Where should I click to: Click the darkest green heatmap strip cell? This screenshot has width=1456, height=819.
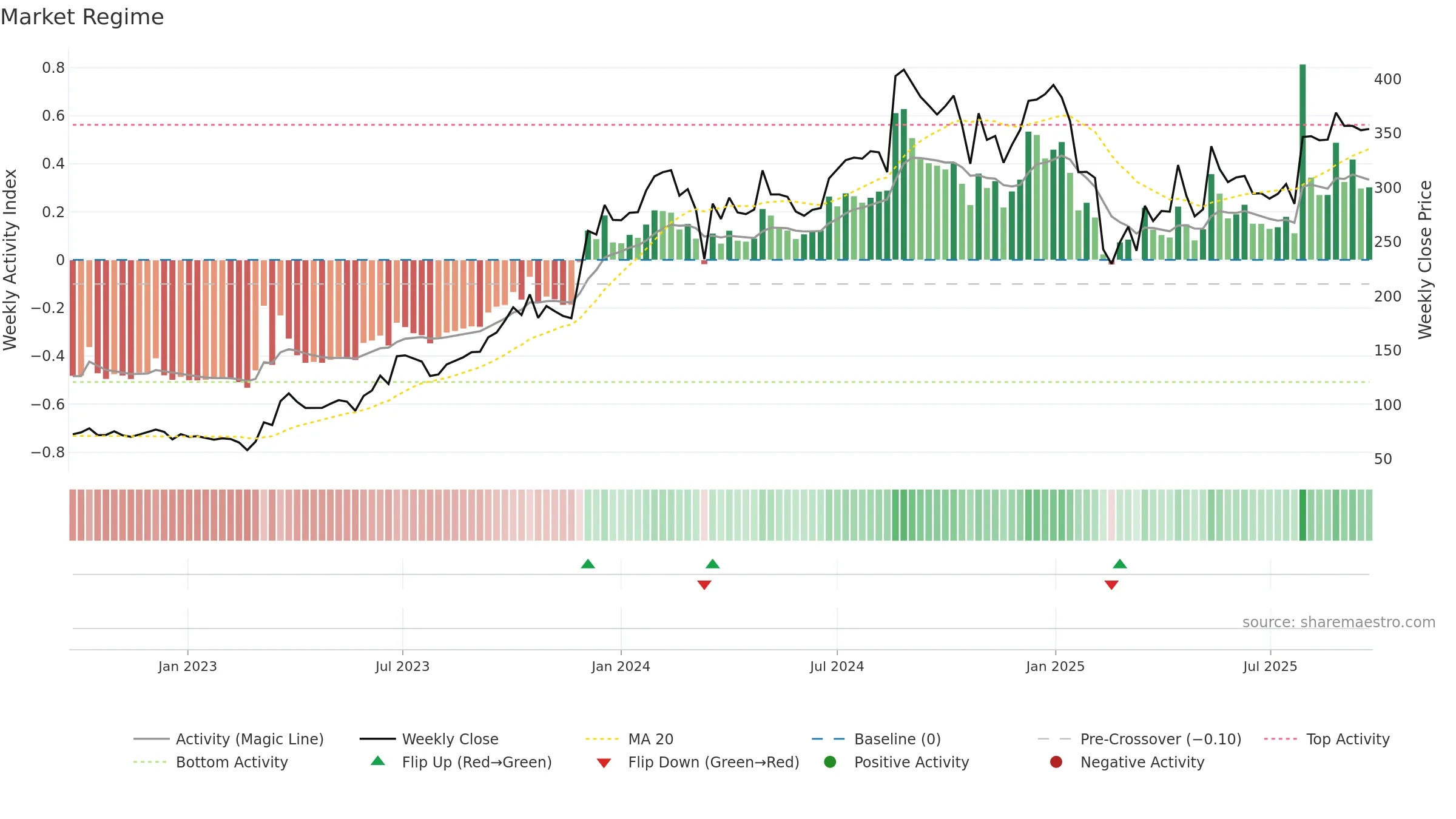point(1303,515)
